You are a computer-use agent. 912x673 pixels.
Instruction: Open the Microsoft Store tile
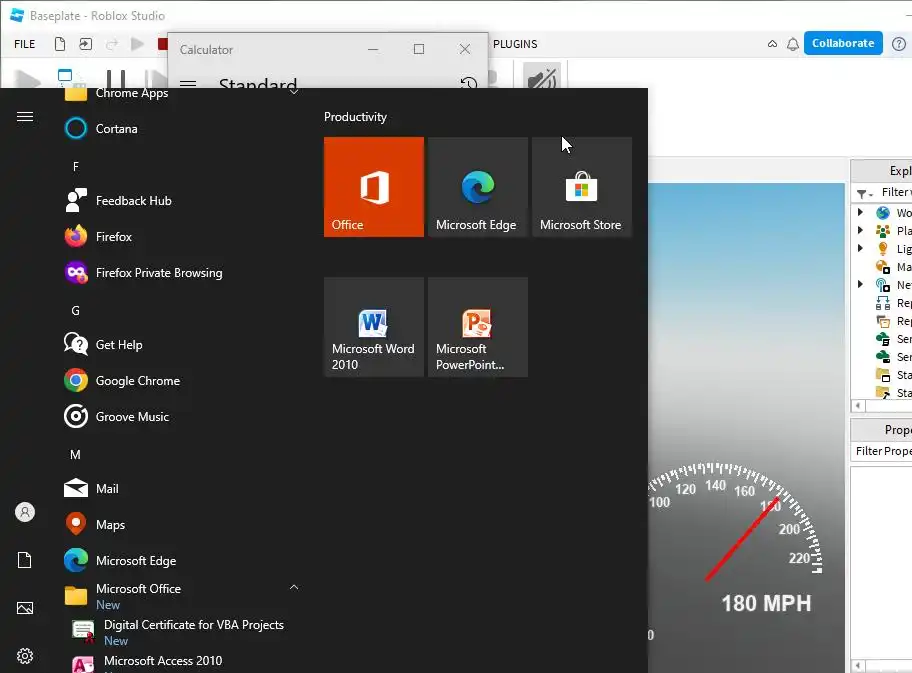pos(582,187)
